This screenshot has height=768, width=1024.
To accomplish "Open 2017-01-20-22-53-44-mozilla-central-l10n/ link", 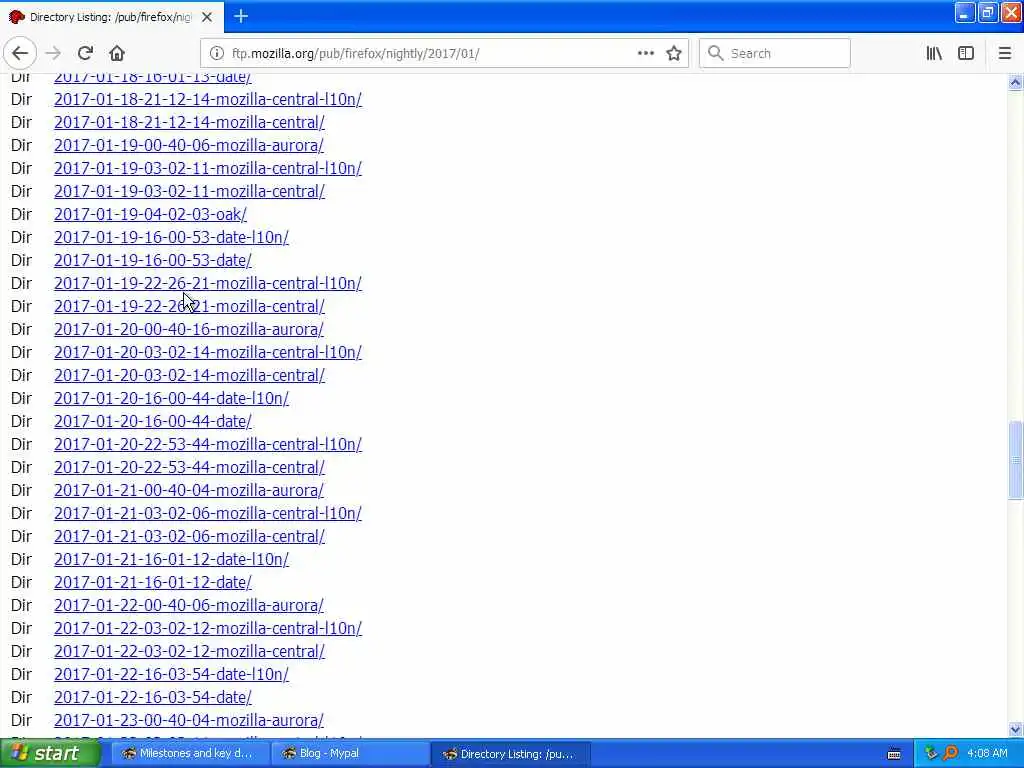I will (208, 444).
